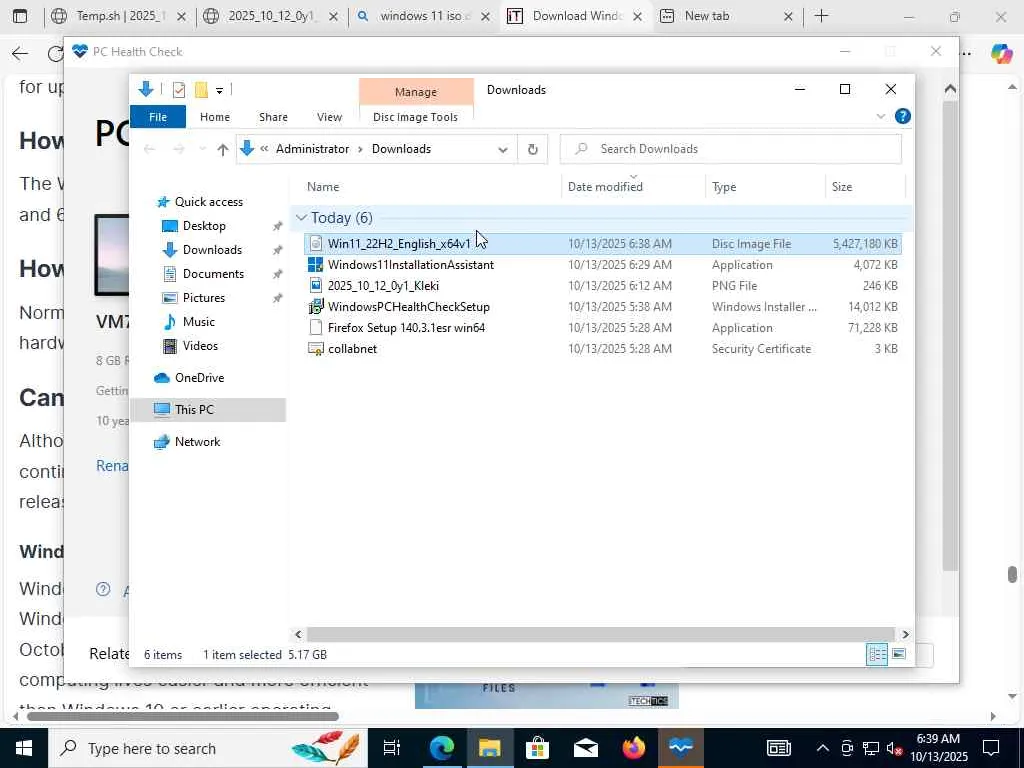Select the collabnet certificate icon
This screenshot has height=768, width=1024.
click(315, 349)
